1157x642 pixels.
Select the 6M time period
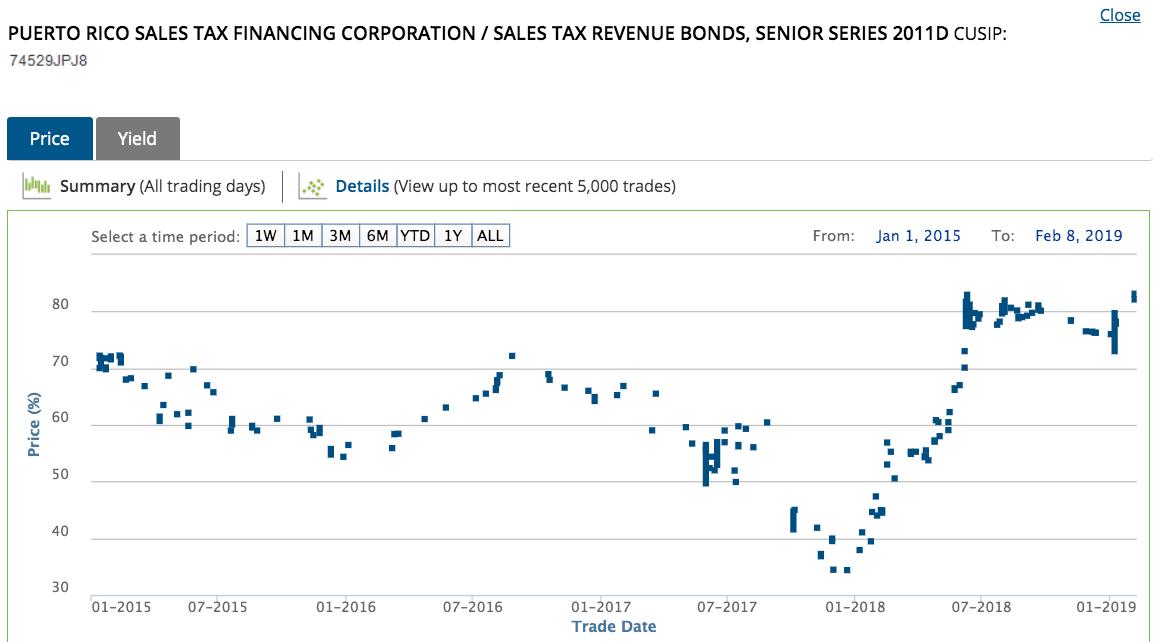point(378,236)
